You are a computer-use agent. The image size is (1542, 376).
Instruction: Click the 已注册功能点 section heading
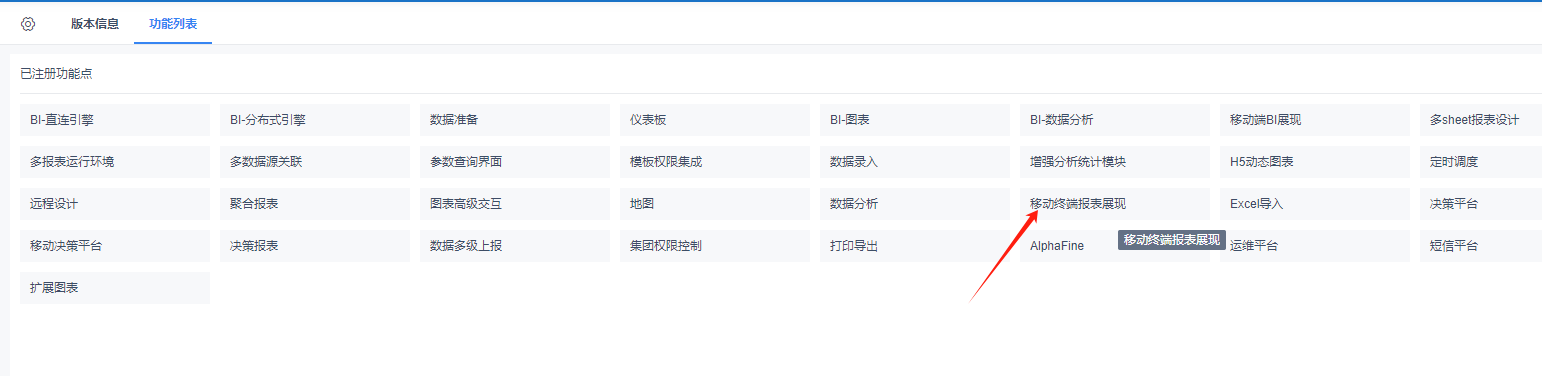[x=57, y=74]
